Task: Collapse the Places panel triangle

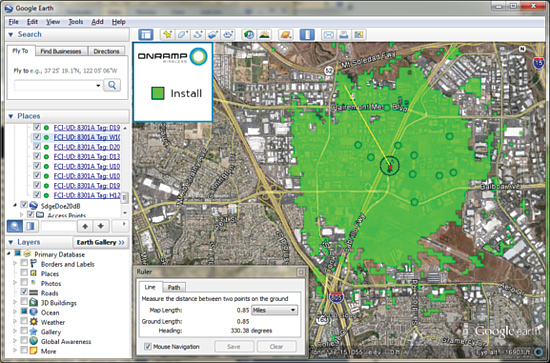Action: tap(11, 116)
